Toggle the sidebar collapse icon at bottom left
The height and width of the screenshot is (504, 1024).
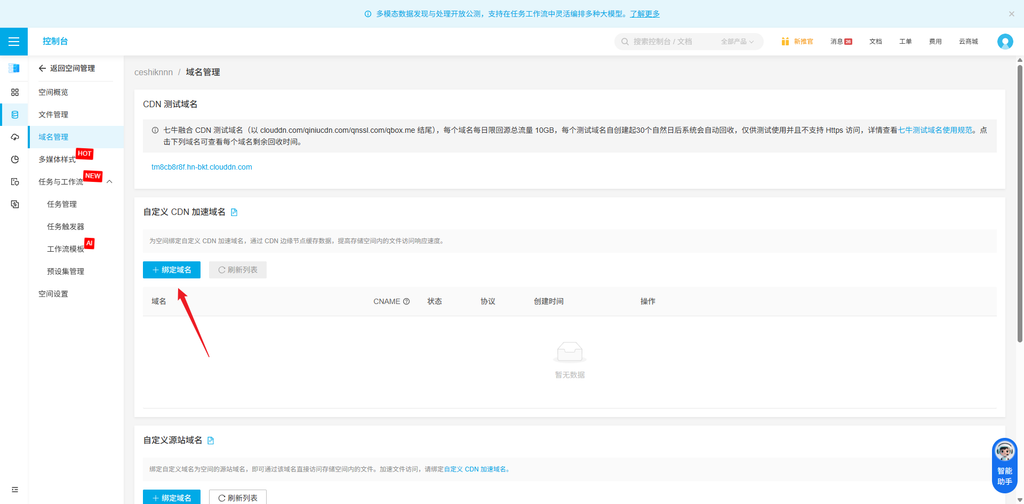14,490
